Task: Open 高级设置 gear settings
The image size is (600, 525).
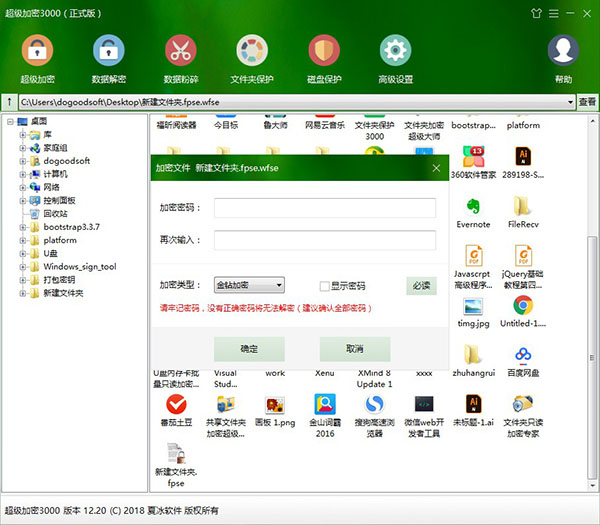Action: [395, 59]
